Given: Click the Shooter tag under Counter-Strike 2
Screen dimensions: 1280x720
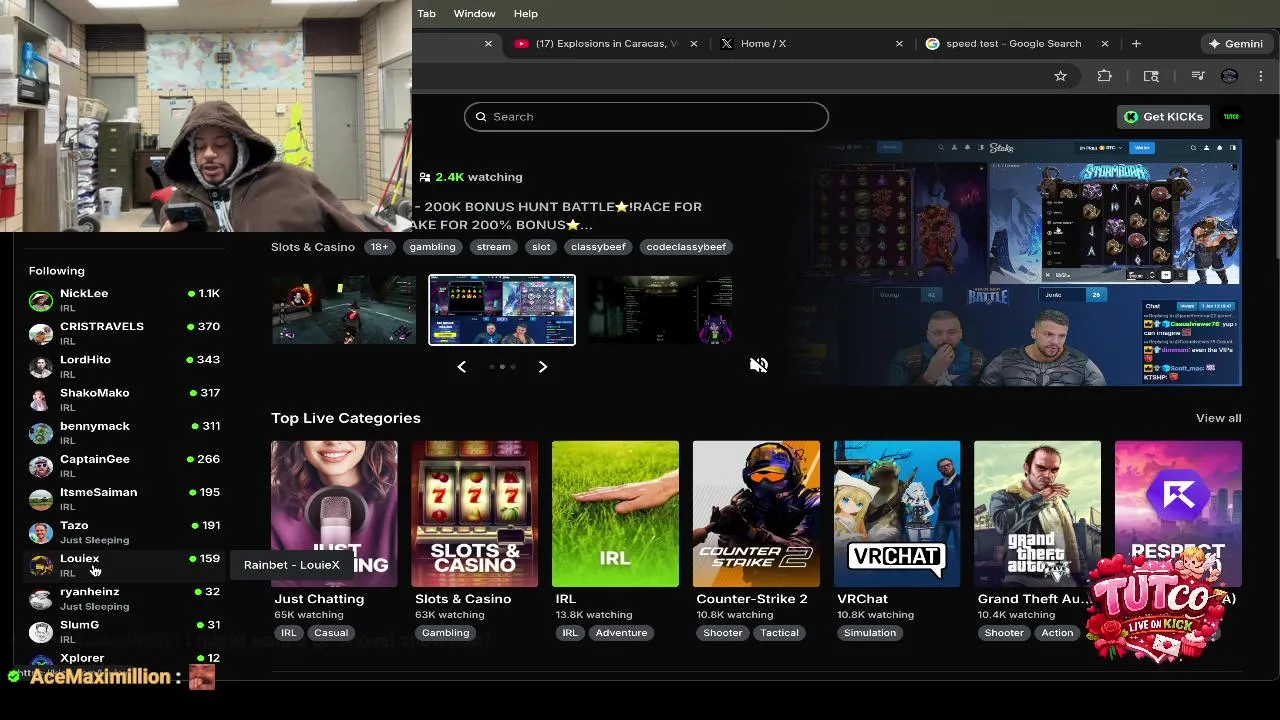Looking at the screenshot, I should point(723,633).
